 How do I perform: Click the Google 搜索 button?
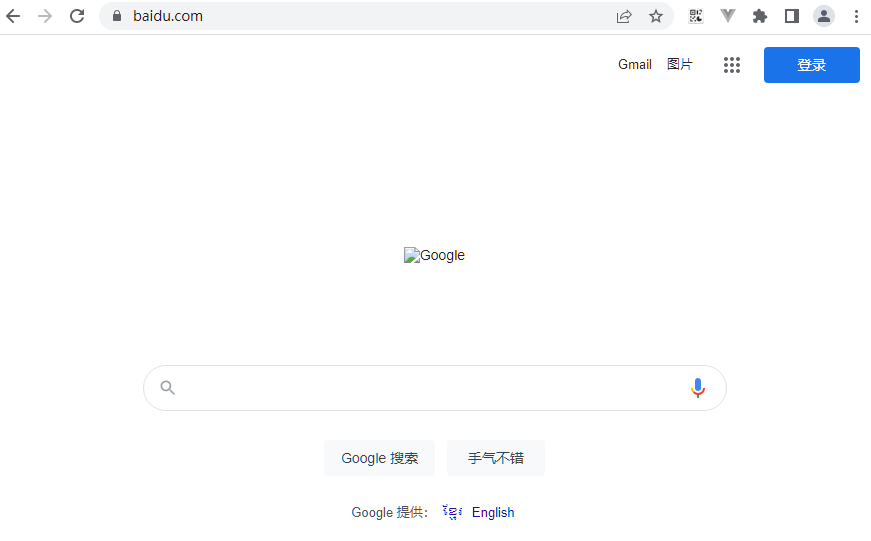[379, 458]
